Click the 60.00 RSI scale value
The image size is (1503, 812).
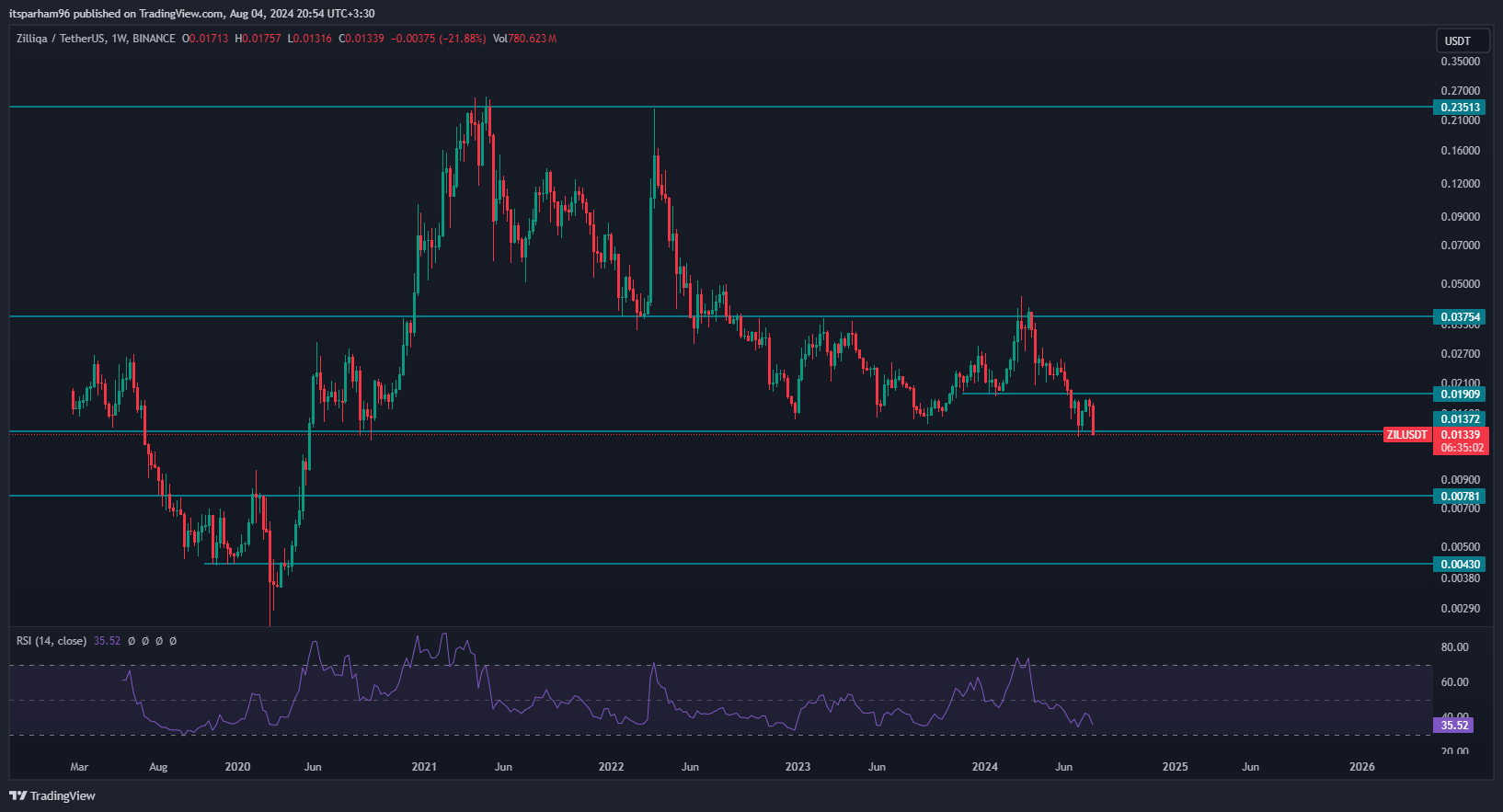pyautogui.click(x=1454, y=682)
